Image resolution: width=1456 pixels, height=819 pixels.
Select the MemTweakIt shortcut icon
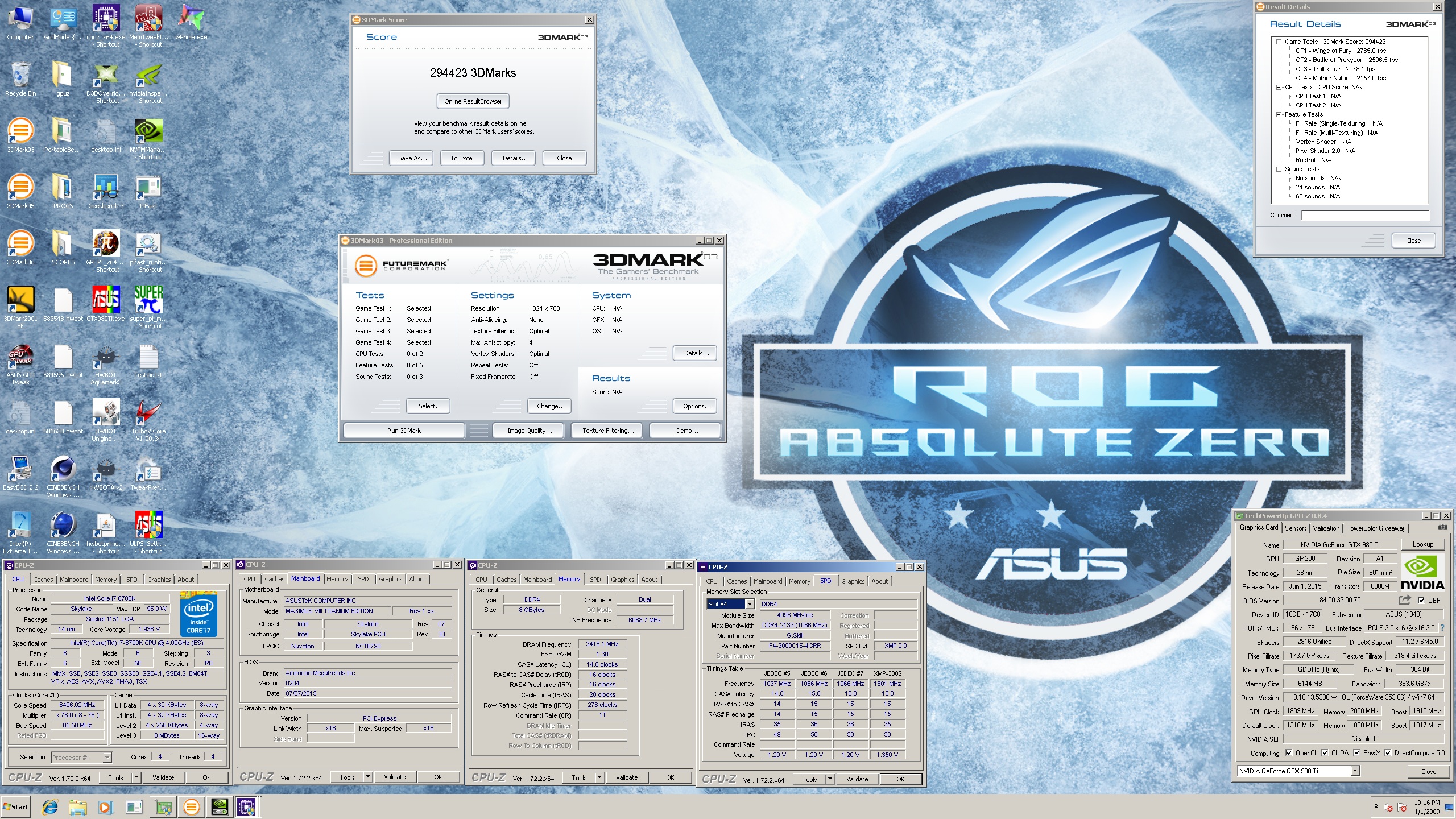(148, 26)
